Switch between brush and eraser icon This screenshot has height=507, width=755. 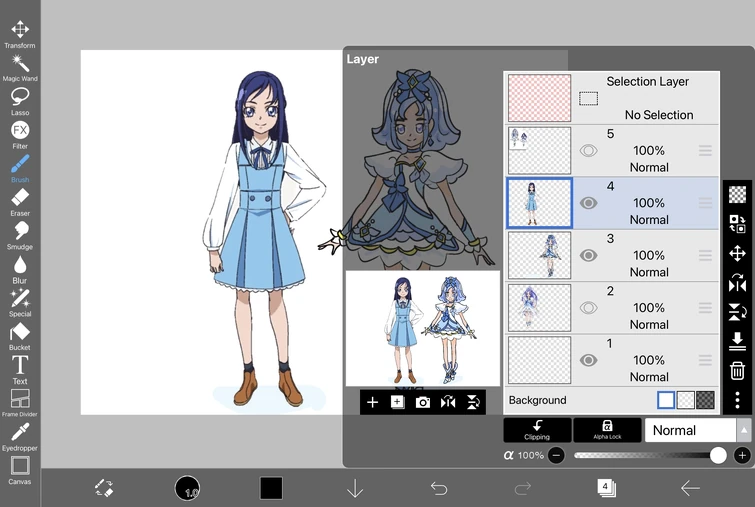[104, 488]
